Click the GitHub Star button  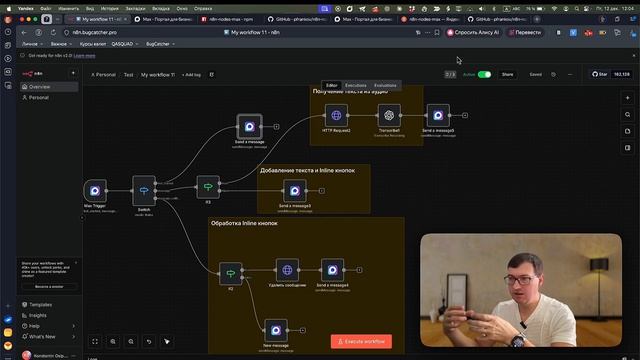pyautogui.click(x=600, y=74)
